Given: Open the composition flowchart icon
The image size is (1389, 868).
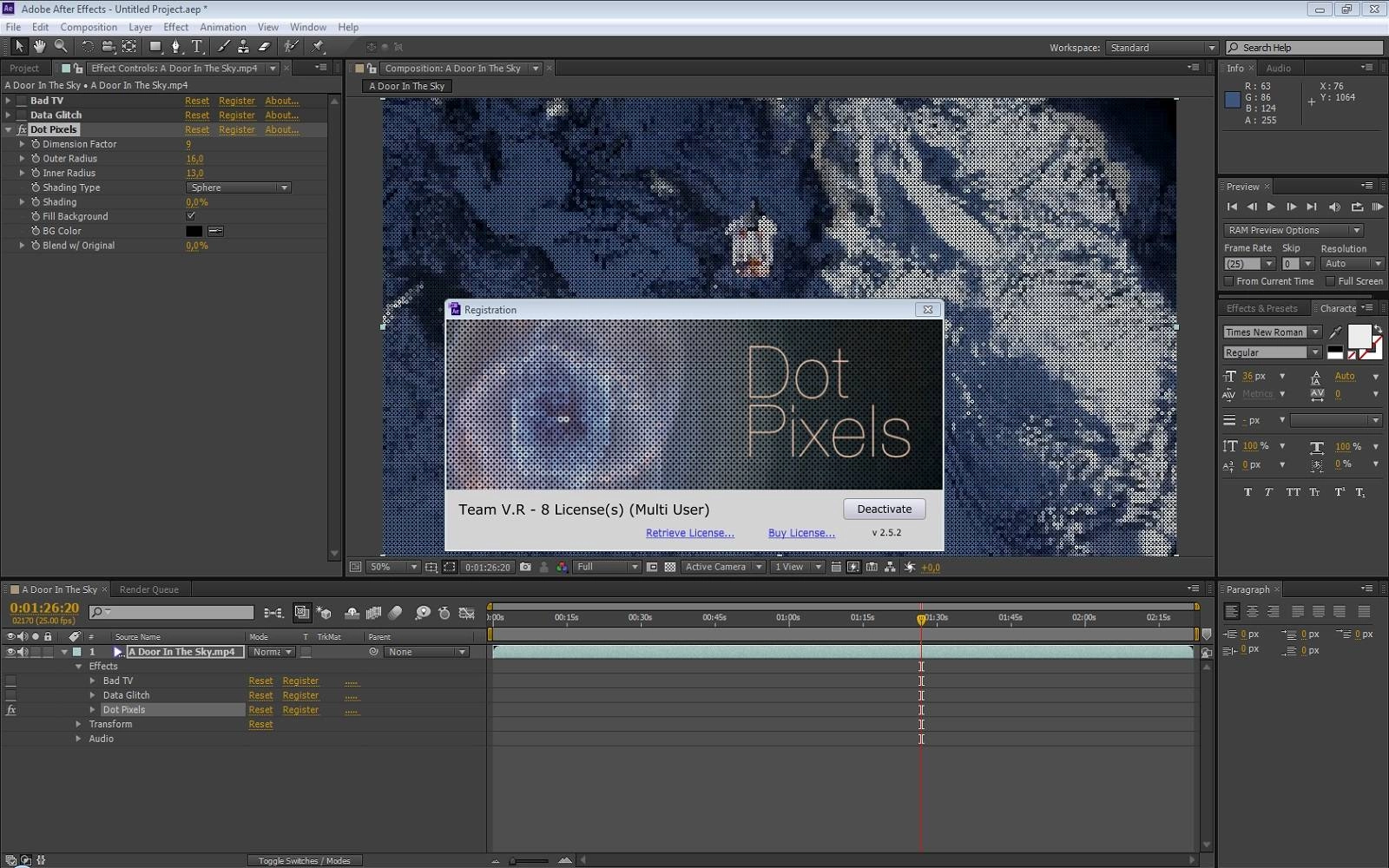Looking at the screenshot, I should pos(891,567).
